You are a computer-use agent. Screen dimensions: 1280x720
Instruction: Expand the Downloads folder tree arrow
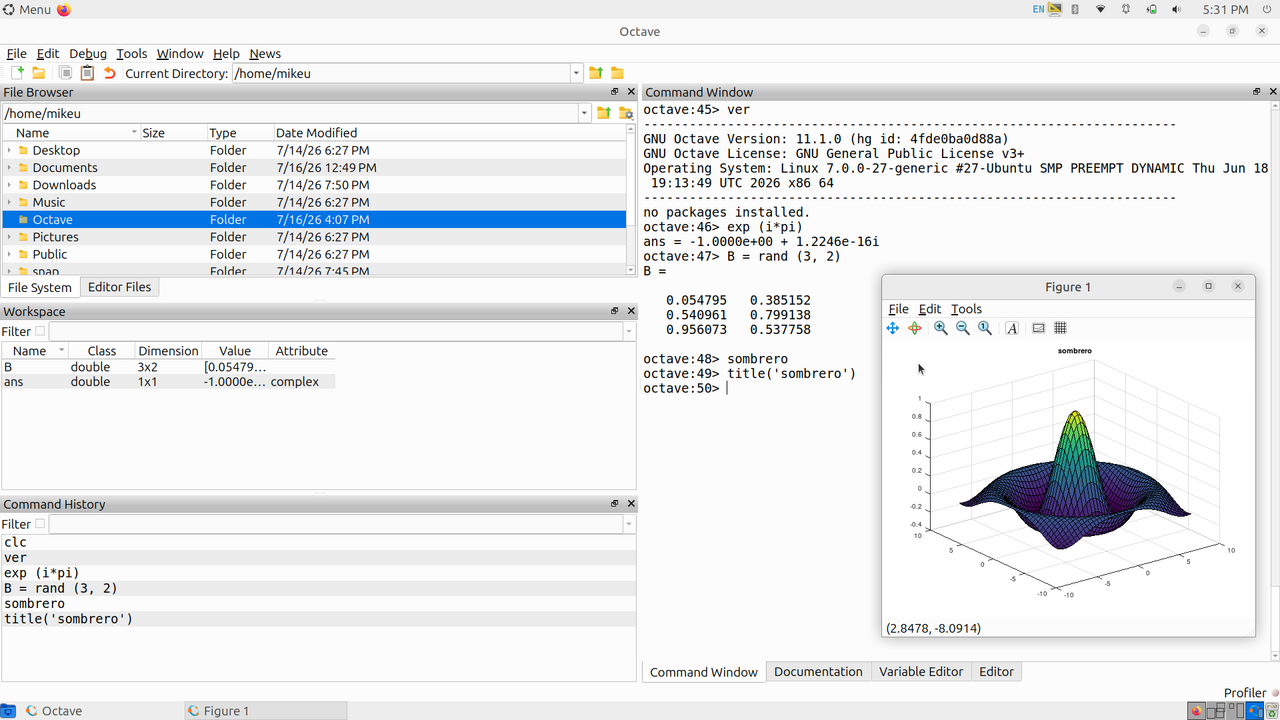(x=9, y=185)
